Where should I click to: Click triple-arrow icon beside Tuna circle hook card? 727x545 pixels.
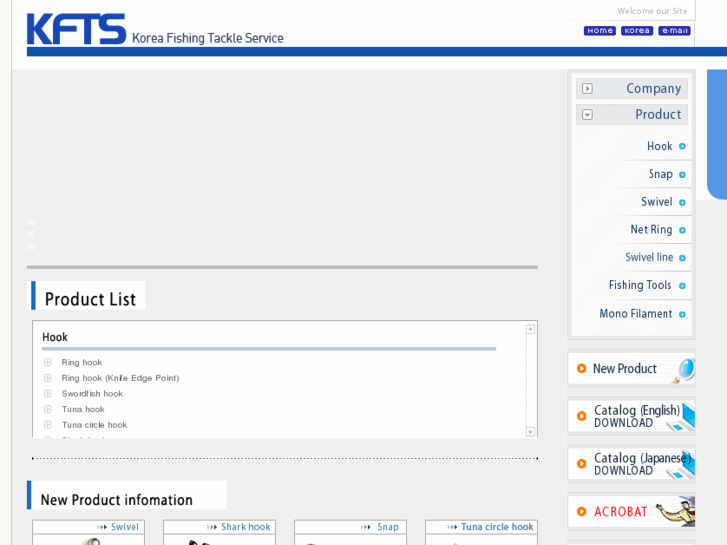tap(452, 527)
